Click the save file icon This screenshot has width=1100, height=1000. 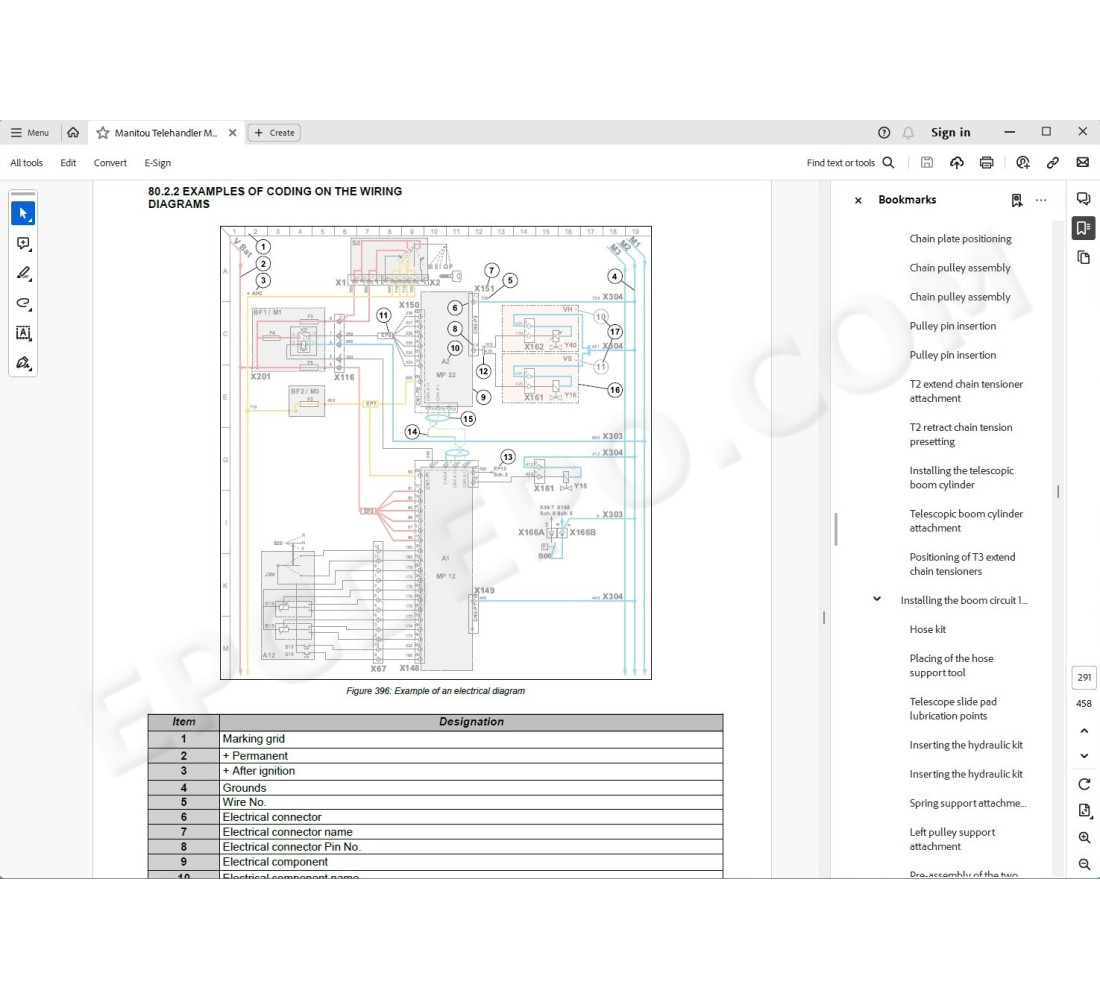pos(927,162)
